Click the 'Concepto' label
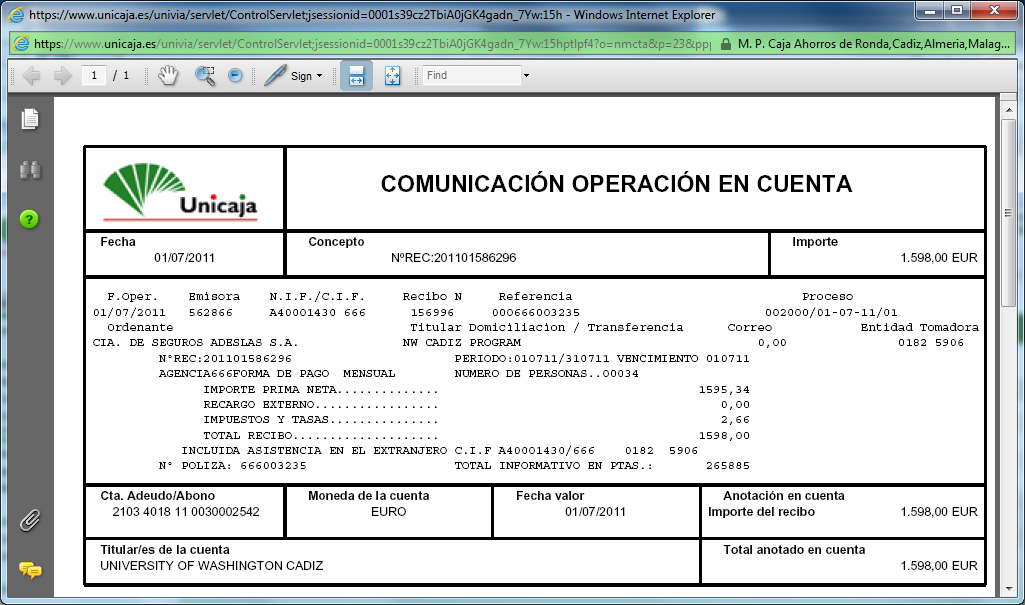The height and width of the screenshot is (605, 1025). (336, 242)
